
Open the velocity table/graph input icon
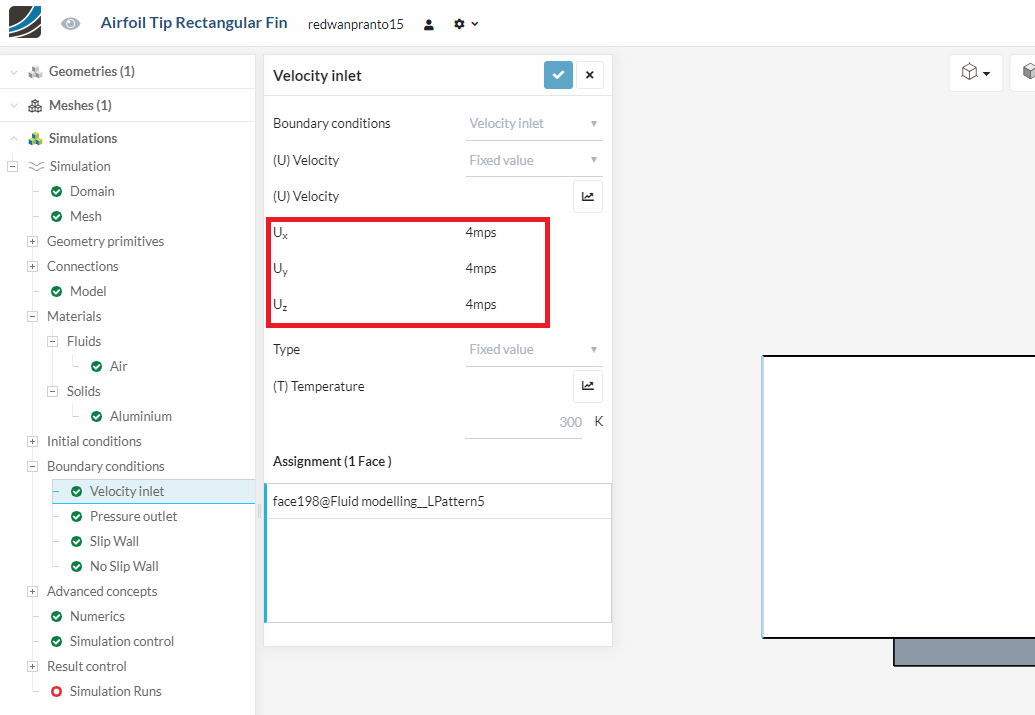[x=588, y=197]
